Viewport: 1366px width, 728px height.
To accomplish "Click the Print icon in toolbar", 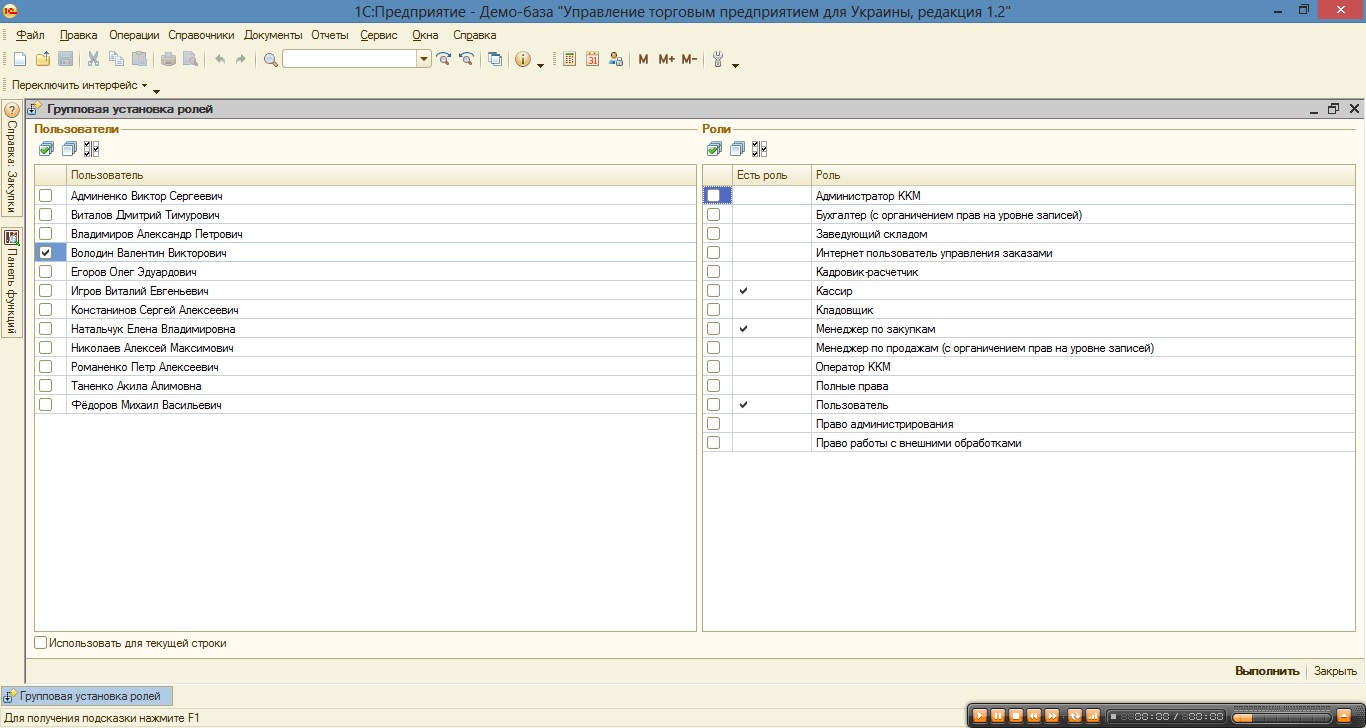I will coord(168,59).
